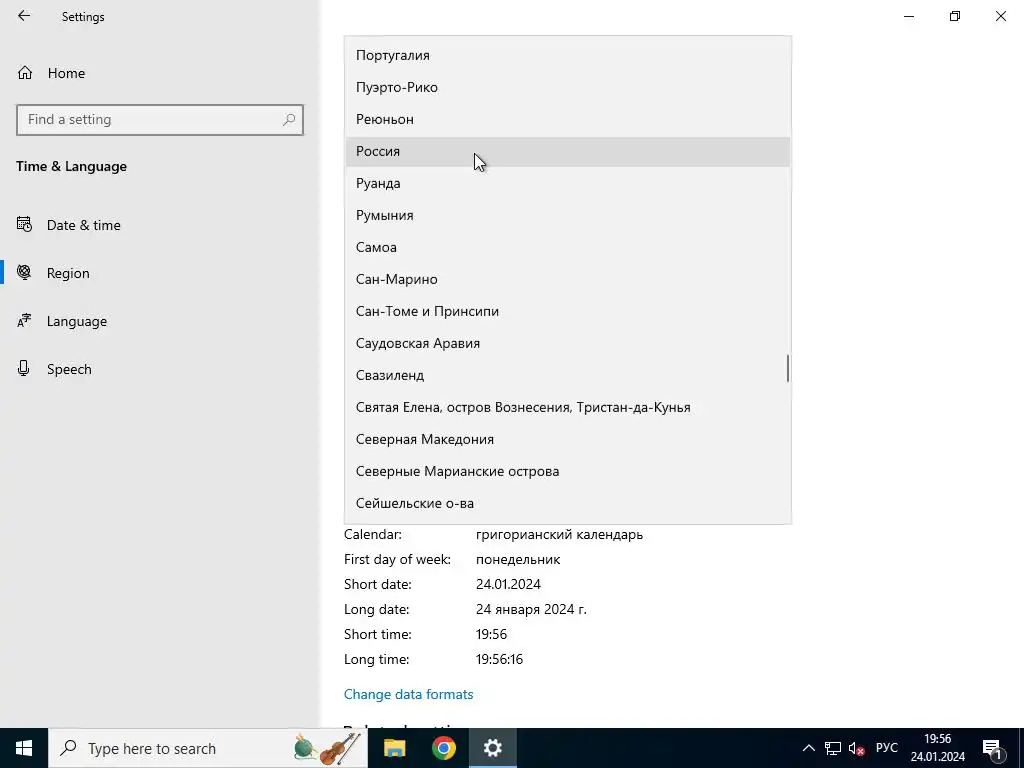Pick Россия as the region
The image size is (1024, 768).
click(x=568, y=152)
